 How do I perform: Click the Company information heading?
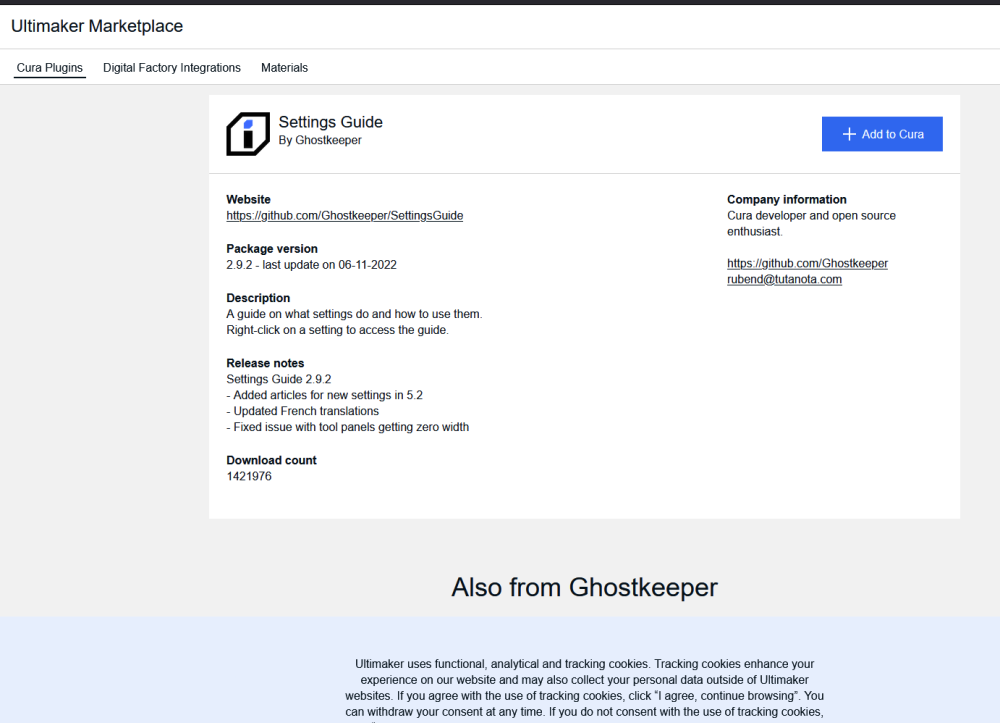click(x=786, y=199)
